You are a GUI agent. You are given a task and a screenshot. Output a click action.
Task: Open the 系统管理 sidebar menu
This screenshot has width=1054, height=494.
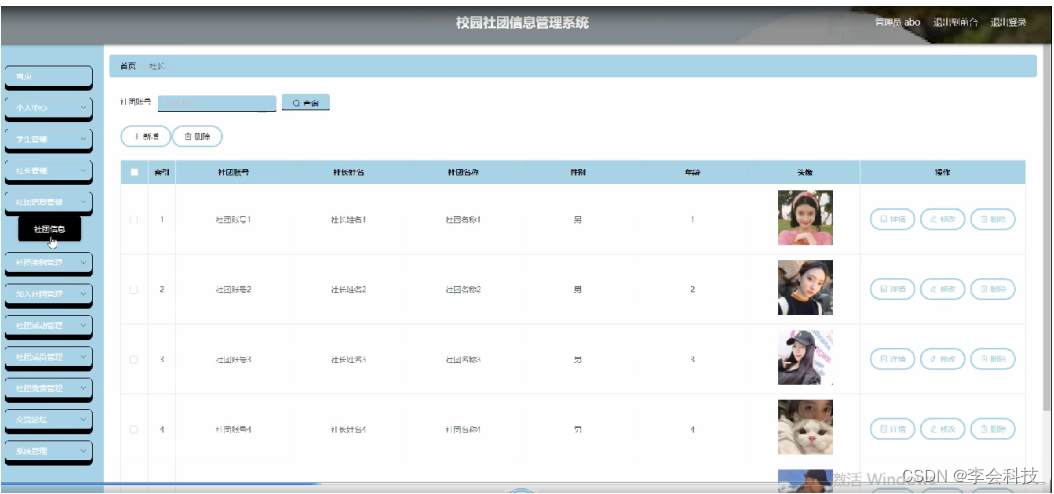pyautogui.click(x=48, y=450)
